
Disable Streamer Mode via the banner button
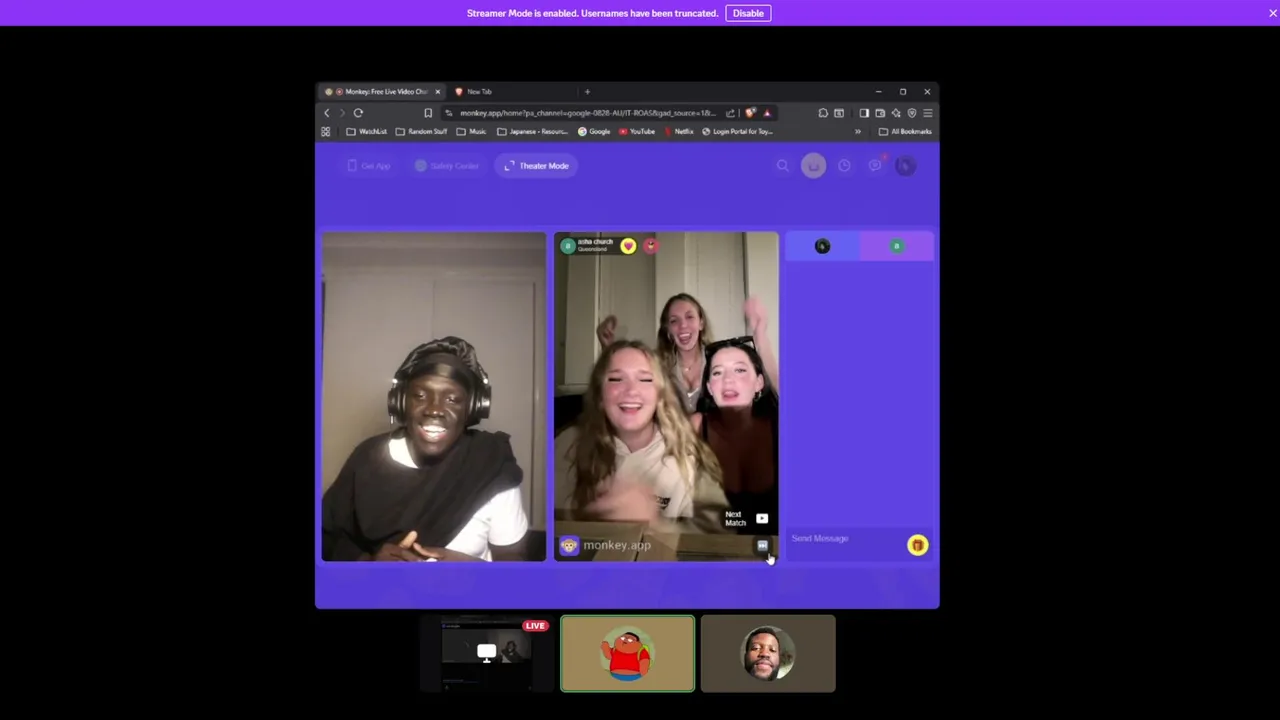coord(748,13)
